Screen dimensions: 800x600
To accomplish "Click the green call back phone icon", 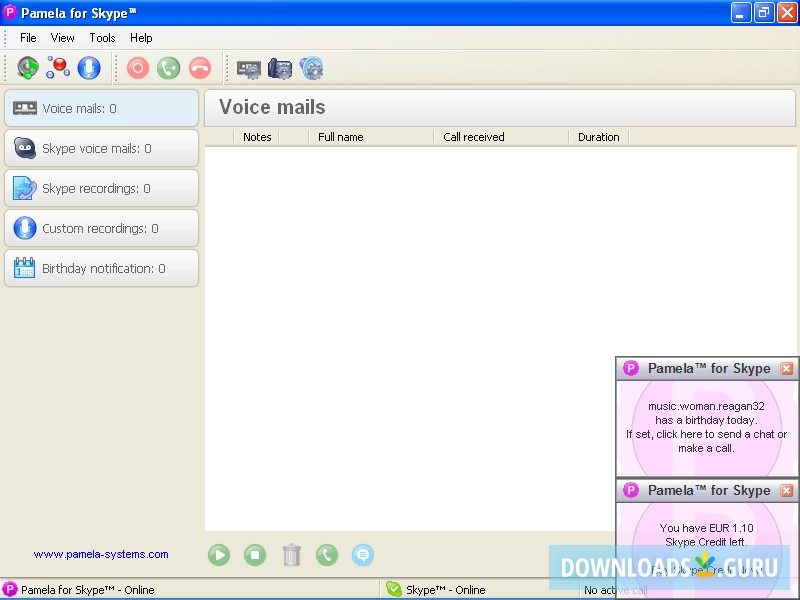I will click(x=327, y=555).
